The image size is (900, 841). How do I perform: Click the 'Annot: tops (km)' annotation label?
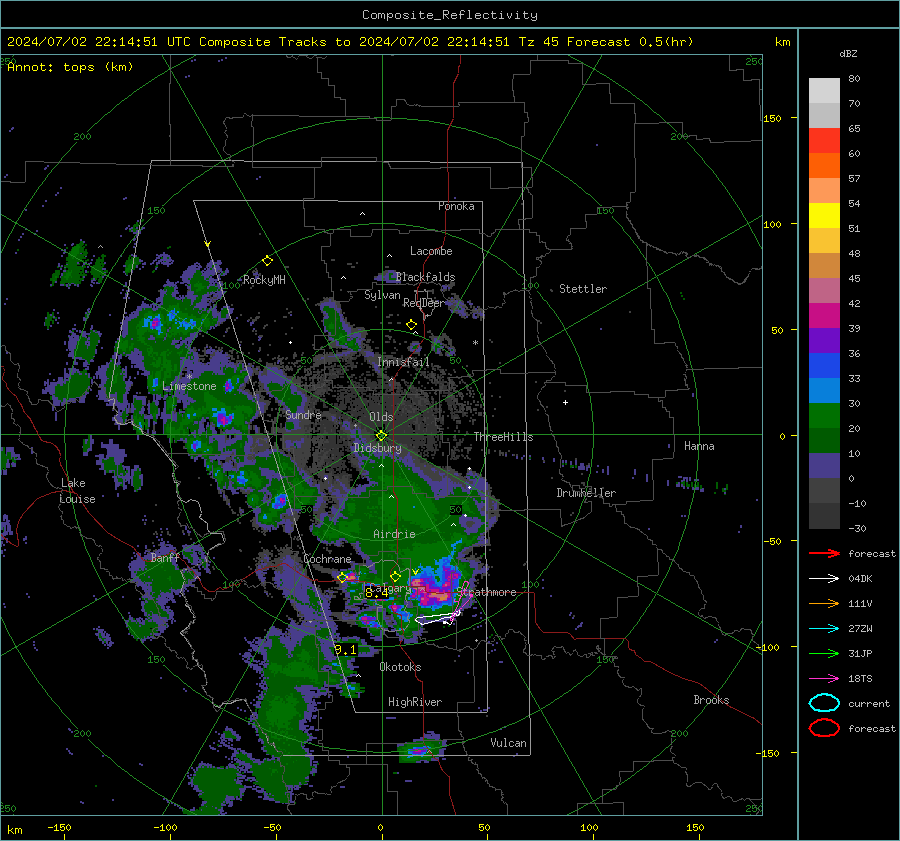[70, 67]
